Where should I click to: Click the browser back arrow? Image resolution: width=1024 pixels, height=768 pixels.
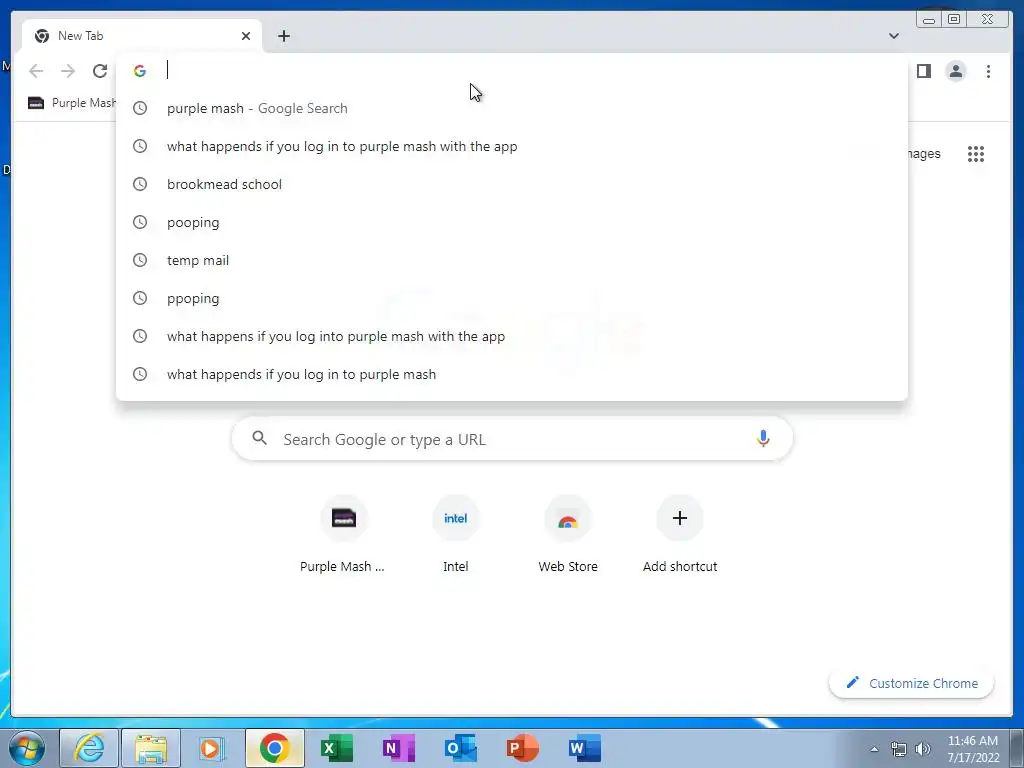(x=36, y=71)
